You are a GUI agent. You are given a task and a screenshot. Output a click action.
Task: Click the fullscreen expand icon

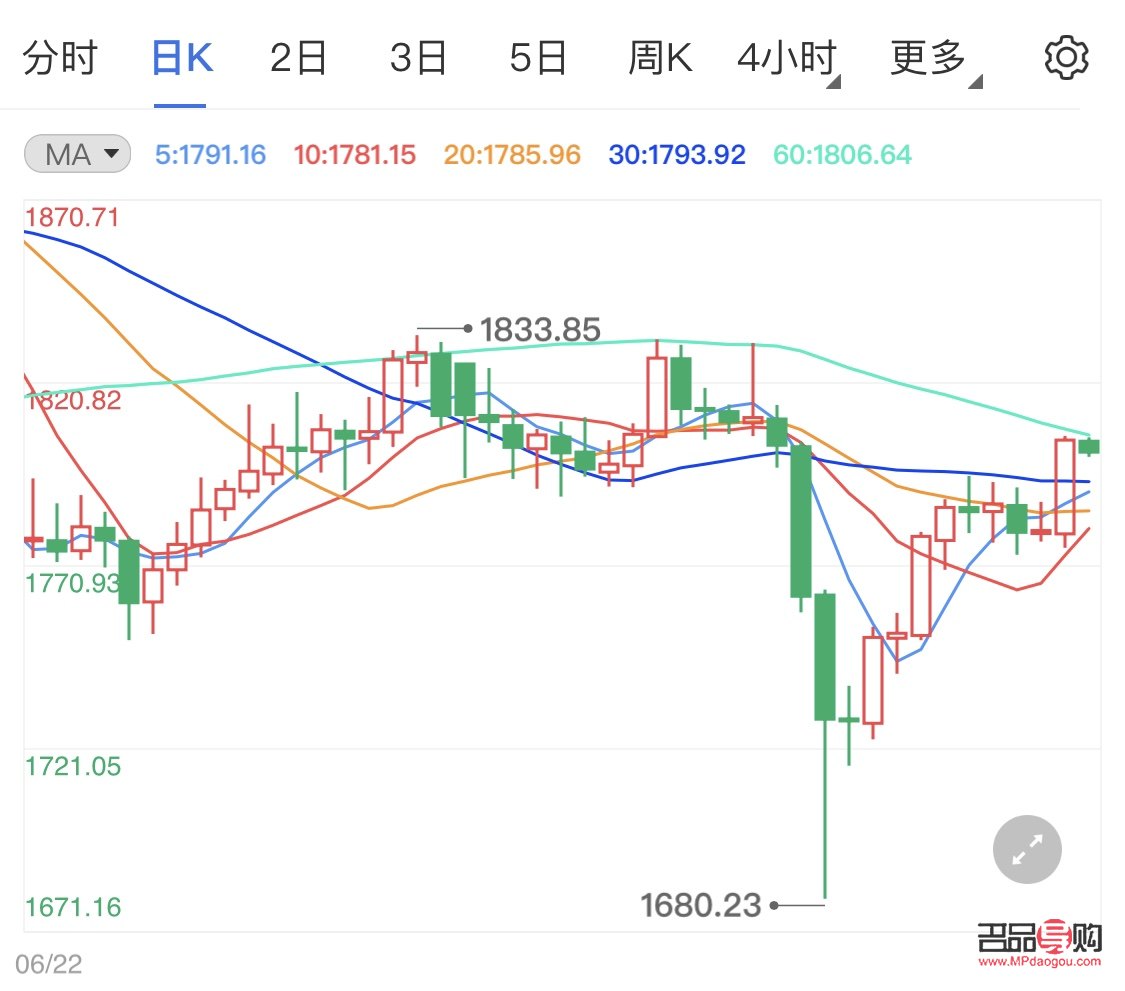[x=1026, y=848]
